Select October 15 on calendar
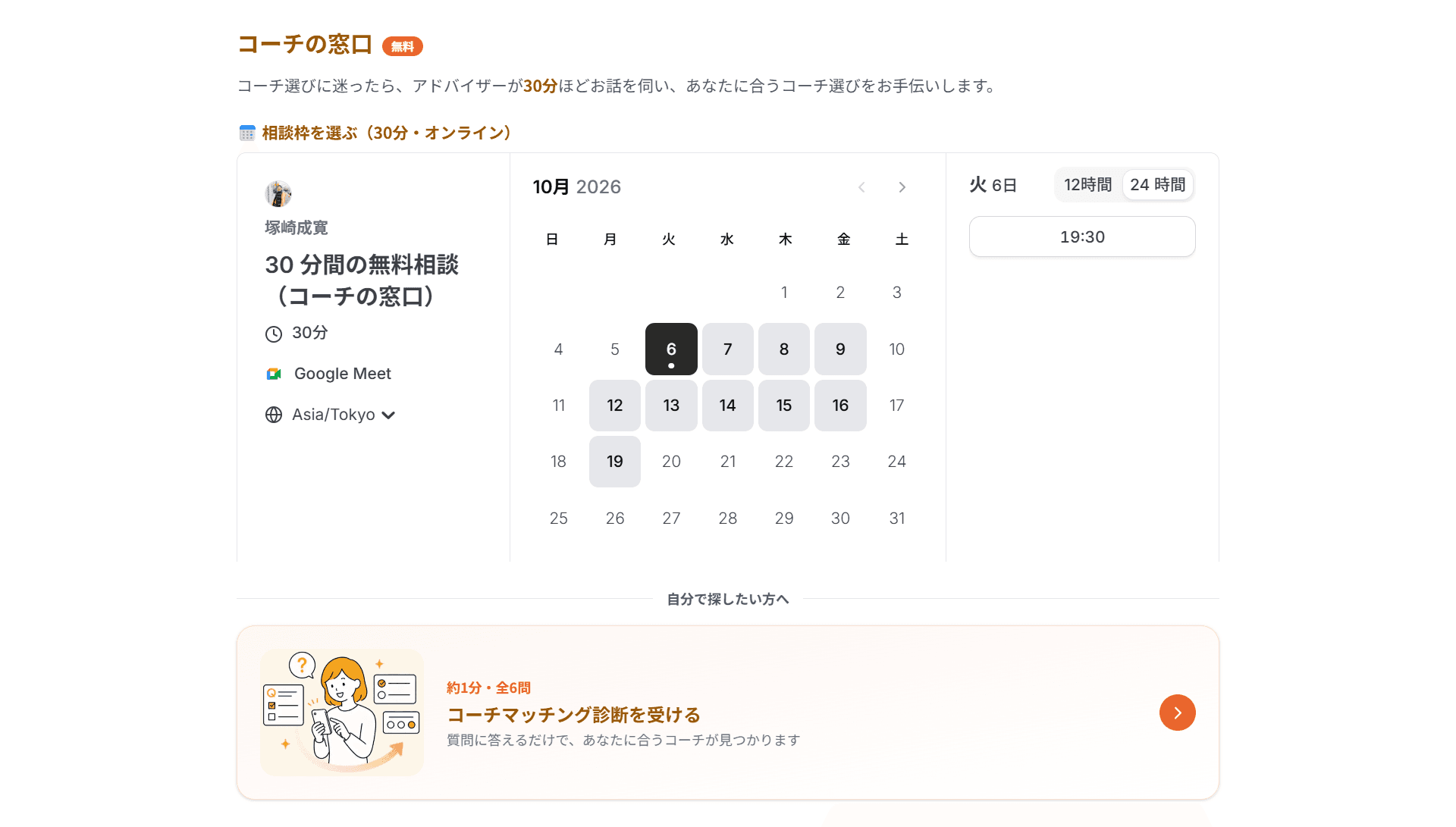 (x=784, y=406)
